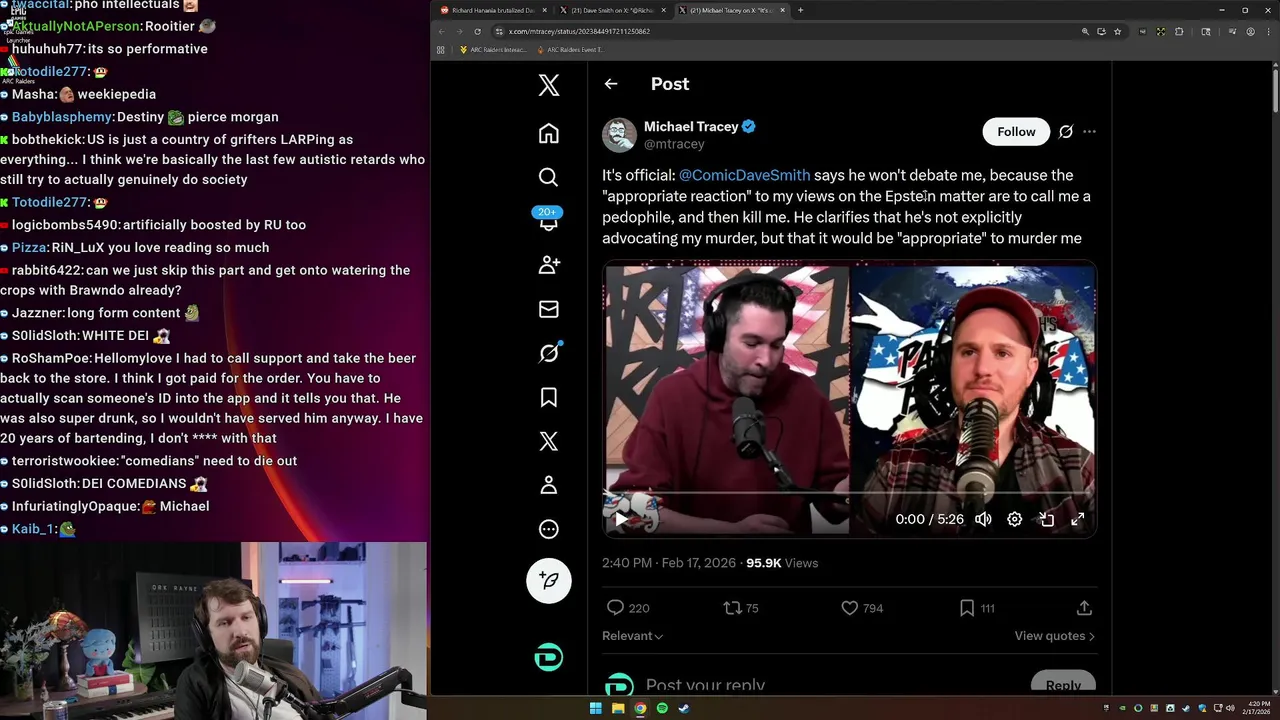This screenshot has height=720, width=1280.
Task: Open ARC Raiders Interactive bookmark
Action: (x=492, y=49)
